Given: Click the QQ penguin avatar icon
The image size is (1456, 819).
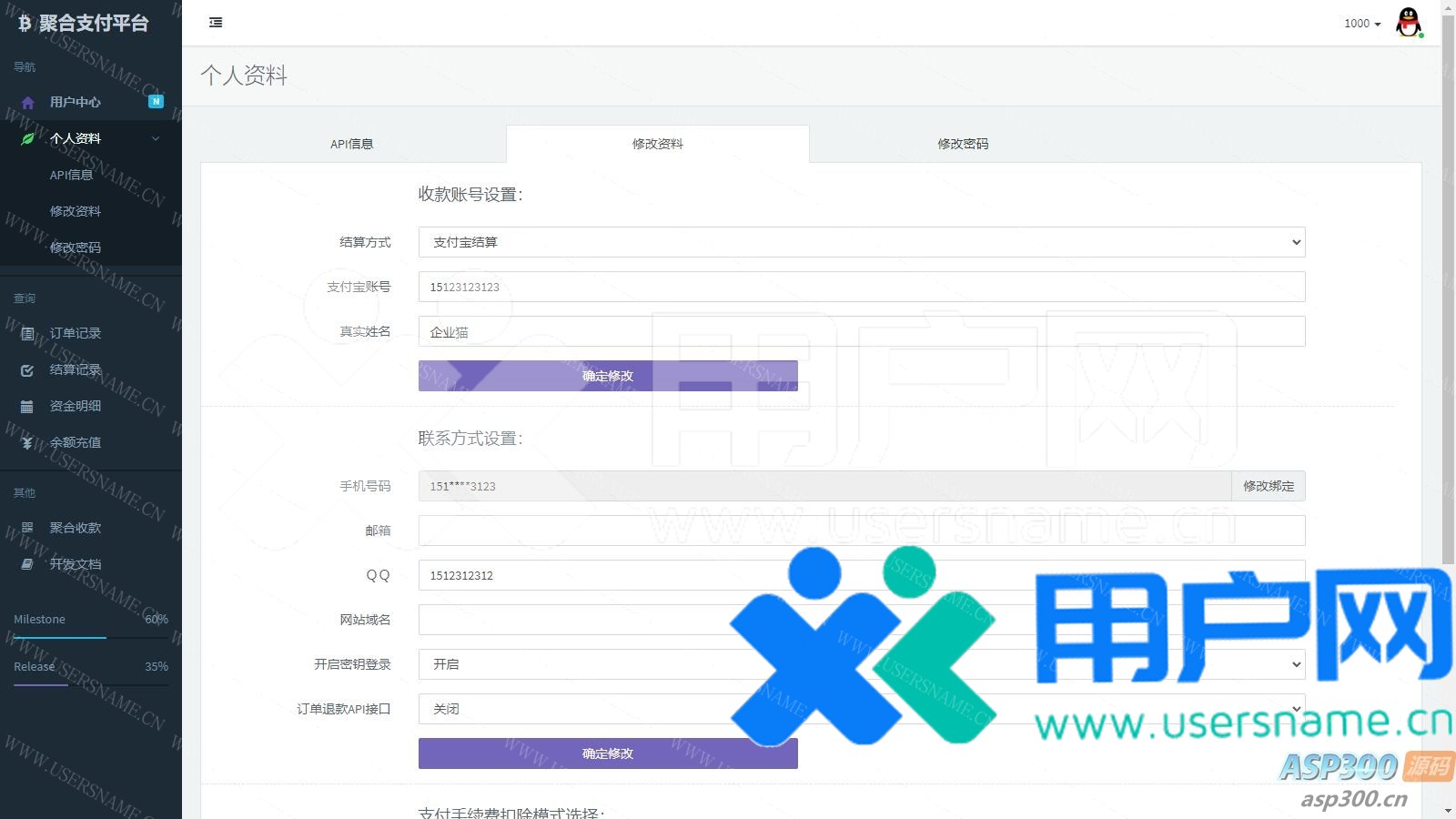Looking at the screenshot, I should (x=1409, y=23).
